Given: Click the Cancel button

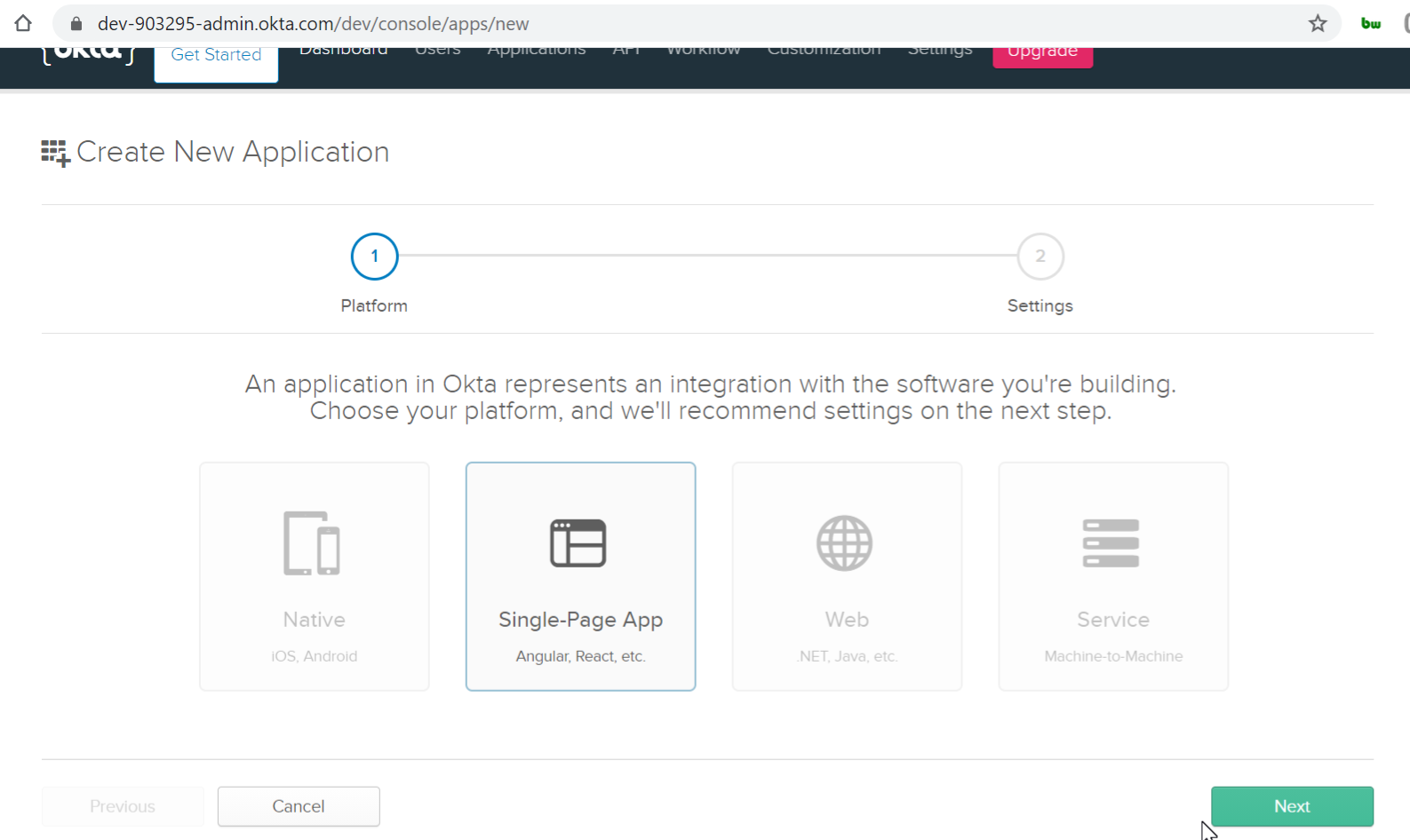Looking at the screenshot, I should [x=299, y=806].
